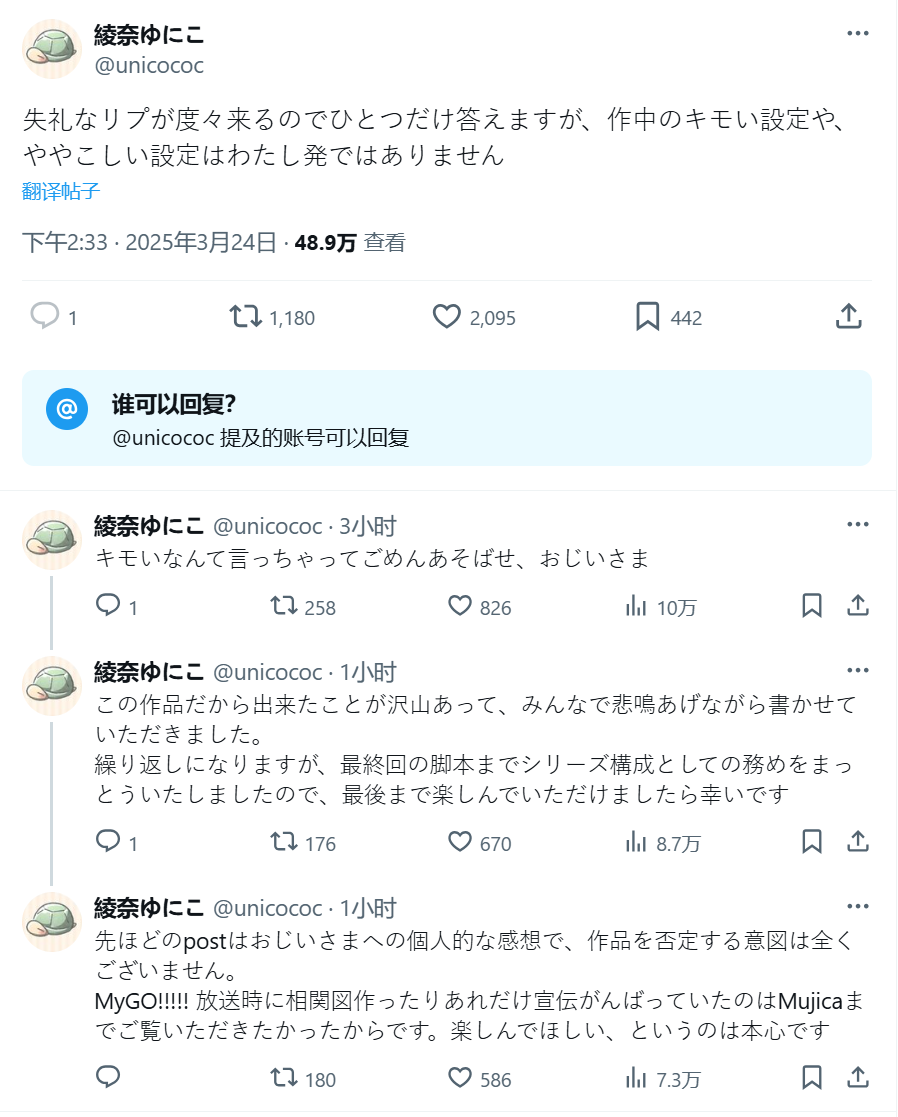Like the main post with 2,095 likes

tap(446, 317)
